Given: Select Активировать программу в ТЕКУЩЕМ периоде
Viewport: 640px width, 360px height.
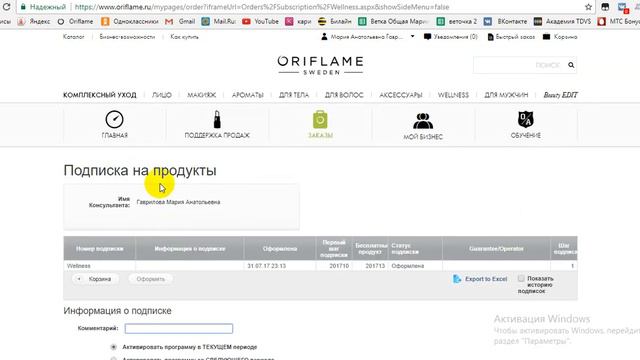Looking at the screenshot, I should 113,347.
